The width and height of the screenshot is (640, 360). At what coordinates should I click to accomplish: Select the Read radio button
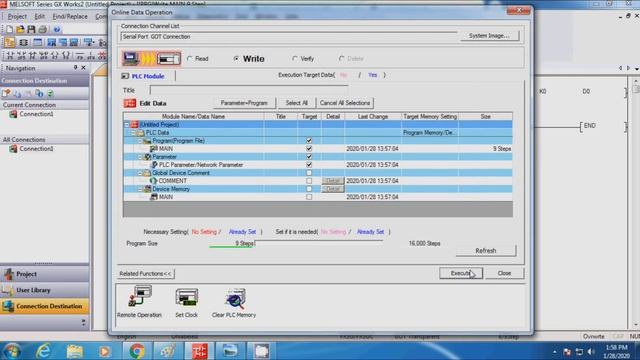190,59
